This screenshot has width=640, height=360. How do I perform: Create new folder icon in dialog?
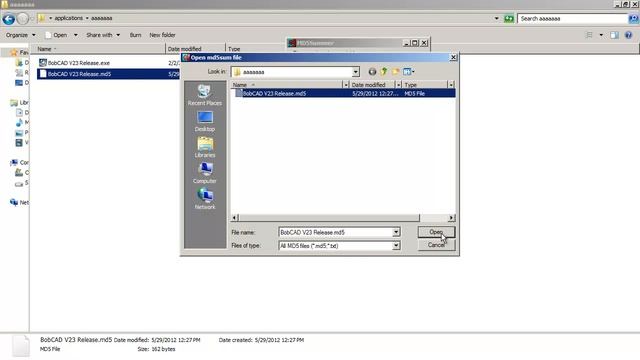(395, 72)
